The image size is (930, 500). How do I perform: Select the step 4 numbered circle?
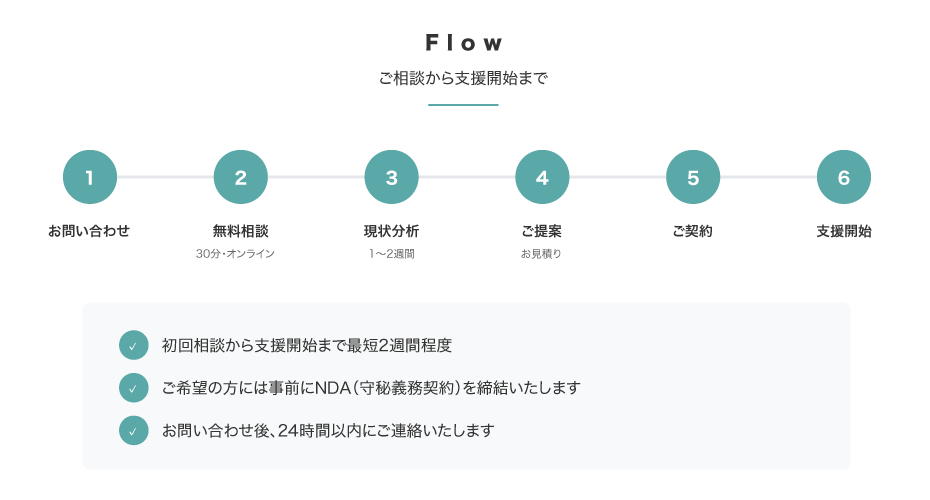pyautogui.click(x=542, y=178)
